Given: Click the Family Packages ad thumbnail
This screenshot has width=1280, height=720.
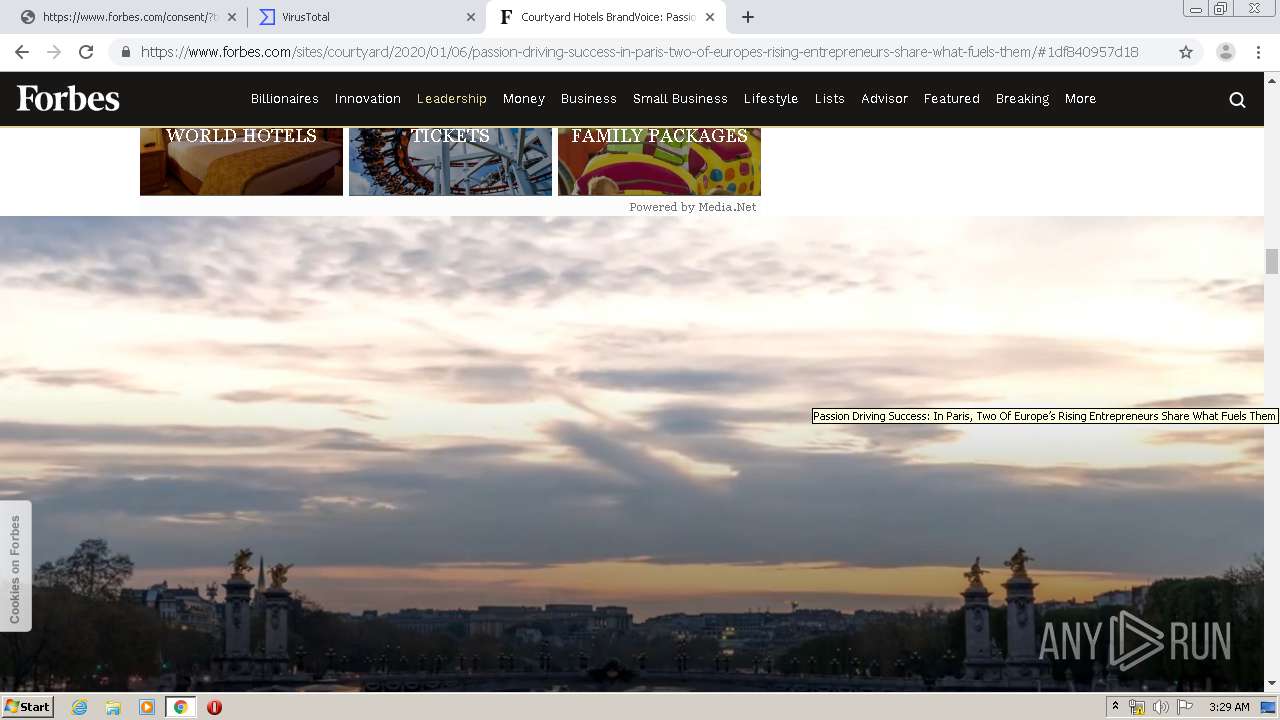Looking at the screenshot, I should 659,161.
